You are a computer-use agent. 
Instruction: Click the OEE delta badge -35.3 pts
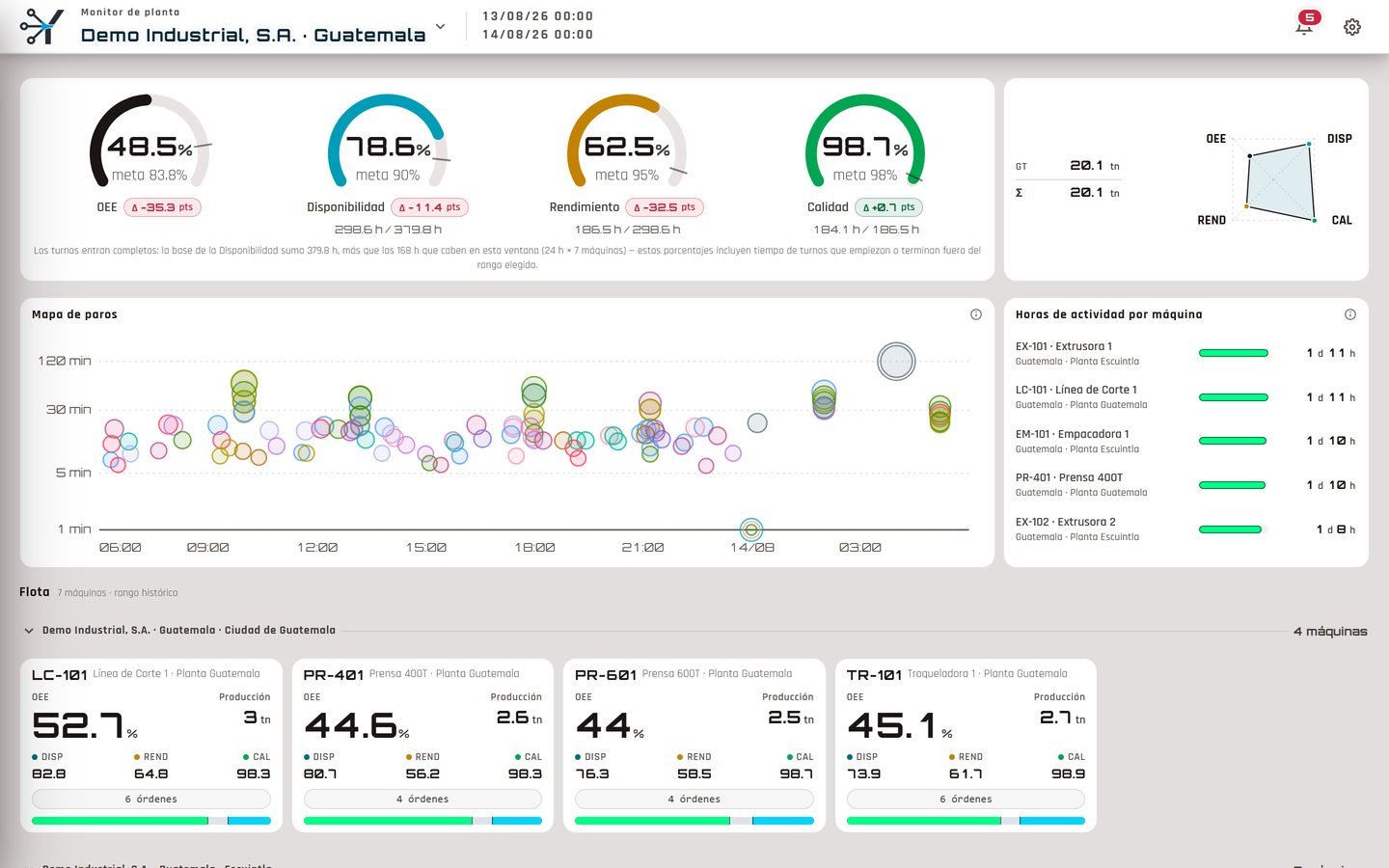(162, 207)
